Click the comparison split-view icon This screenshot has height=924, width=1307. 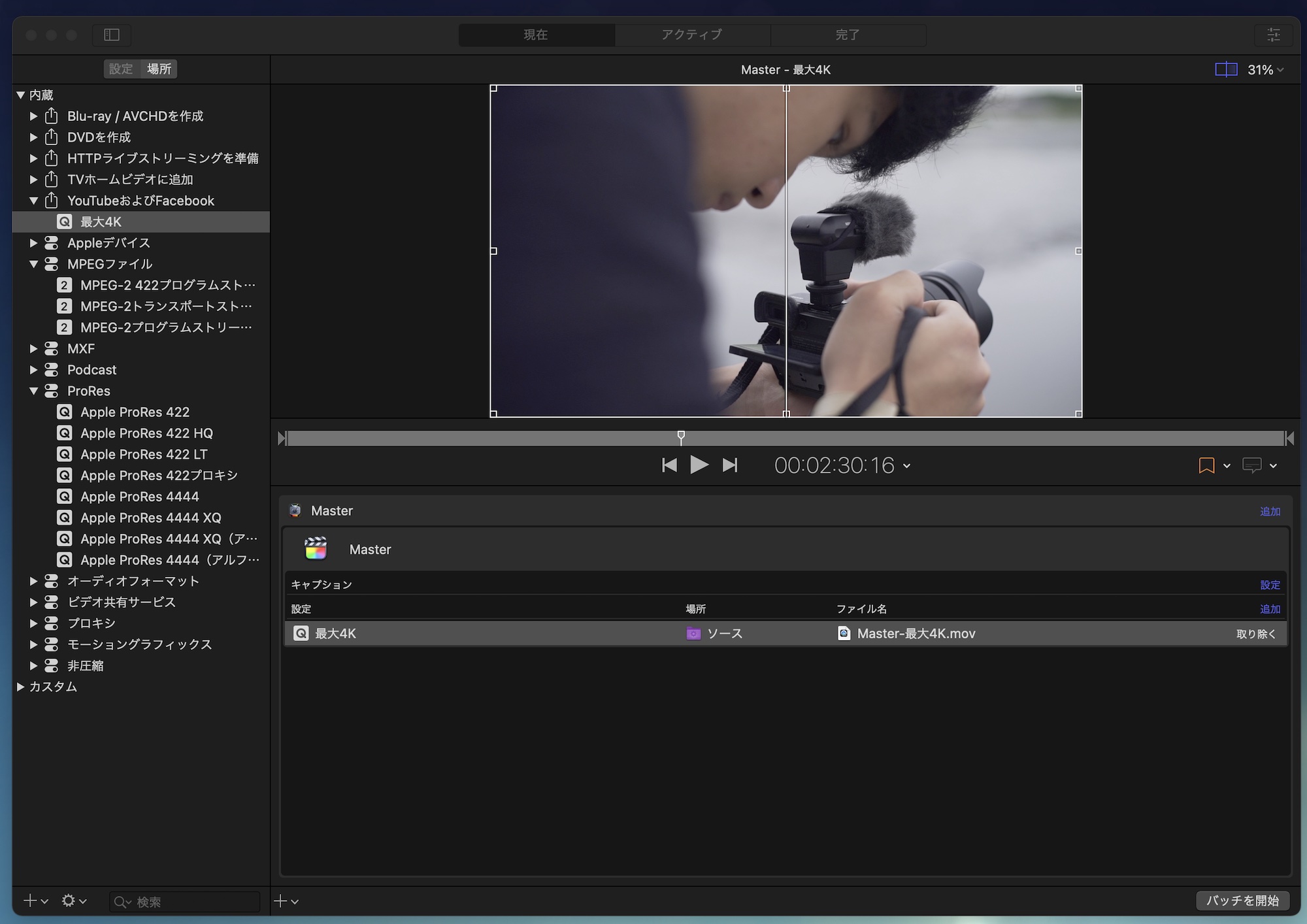click(x=1225, y=69)
